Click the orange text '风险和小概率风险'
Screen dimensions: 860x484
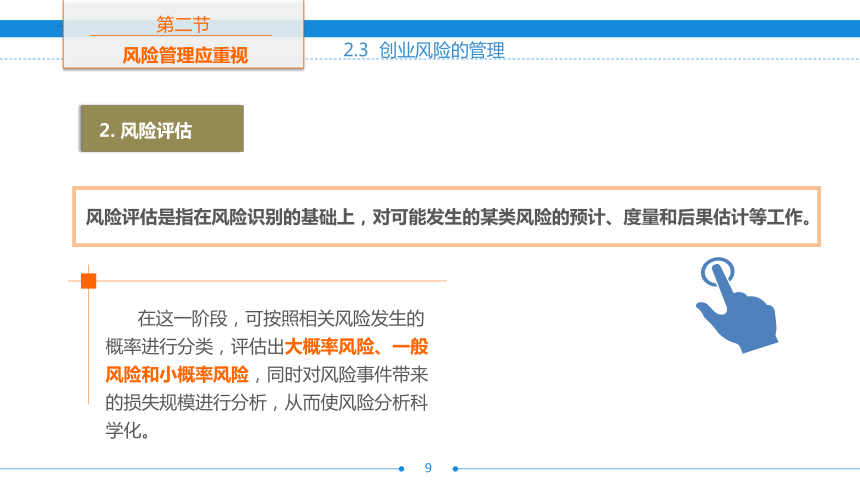coord(177,375)
